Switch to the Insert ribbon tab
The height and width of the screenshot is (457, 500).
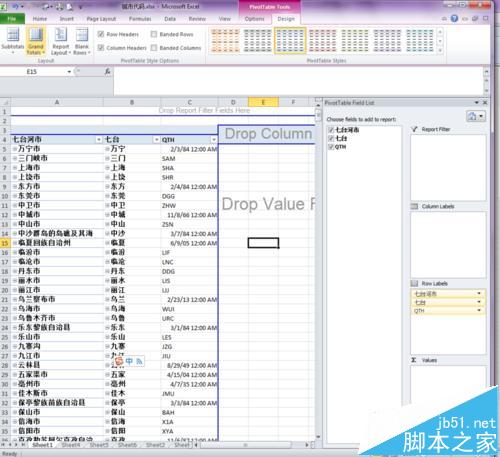pyautogui.click(x=67, y=19)
